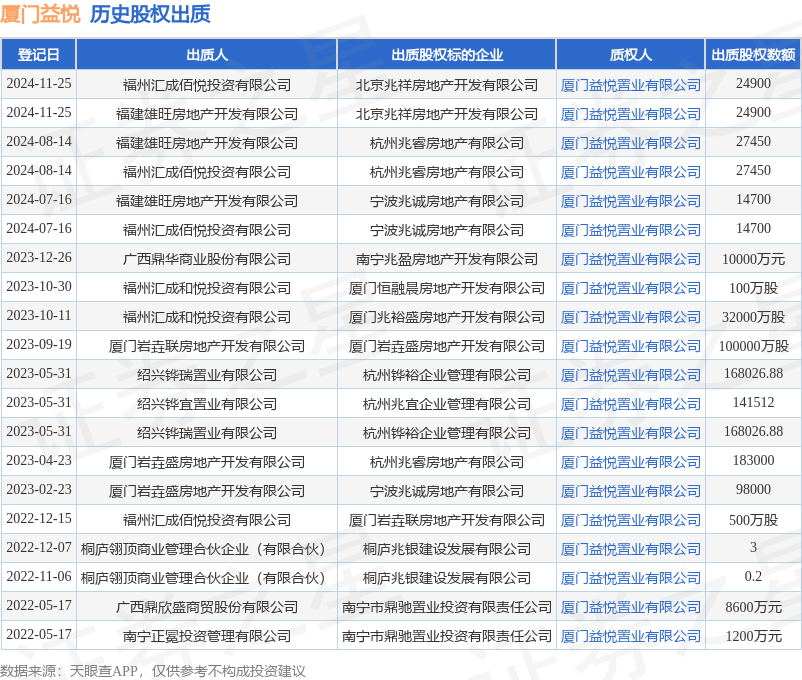The image size is (802, 680).
Task: Select date cell 2023-09-19
Action: click(x=39, y=344)
